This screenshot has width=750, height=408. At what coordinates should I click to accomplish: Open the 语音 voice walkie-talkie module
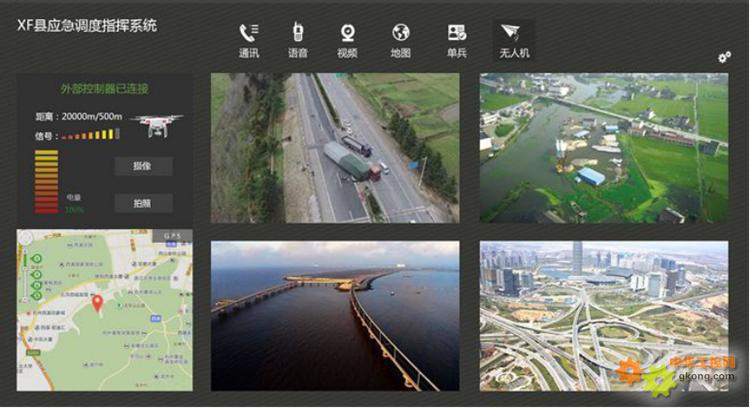coord(298,39)
